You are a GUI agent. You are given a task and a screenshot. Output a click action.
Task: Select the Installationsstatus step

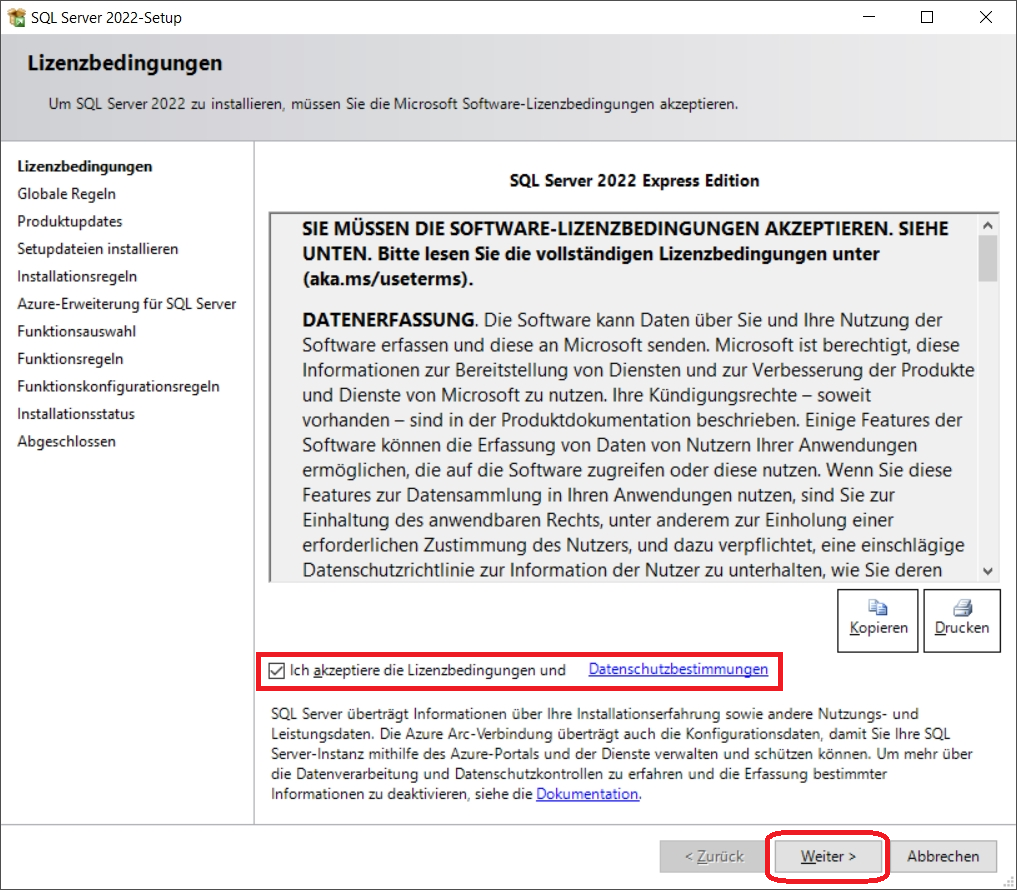click(x=76, y=414)
